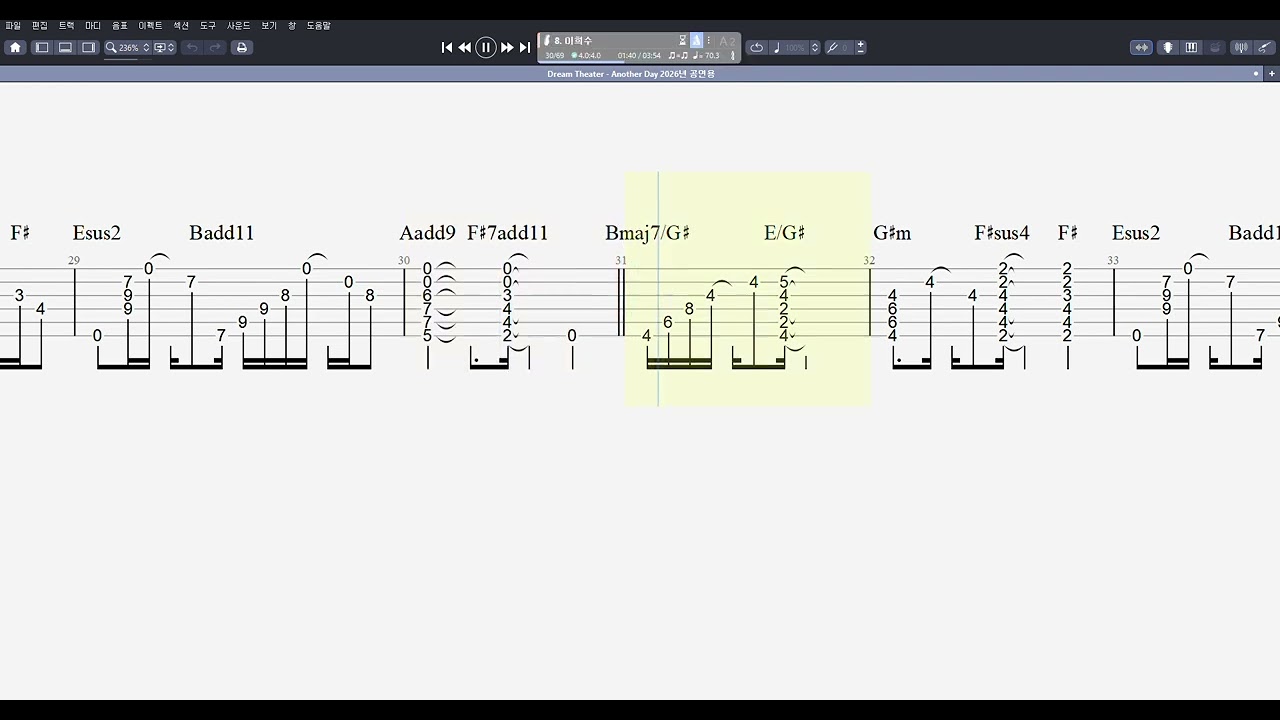Click bar number 29 marker
The width and height of the screenshot is (1280, 720).
[x=74, y=260]
